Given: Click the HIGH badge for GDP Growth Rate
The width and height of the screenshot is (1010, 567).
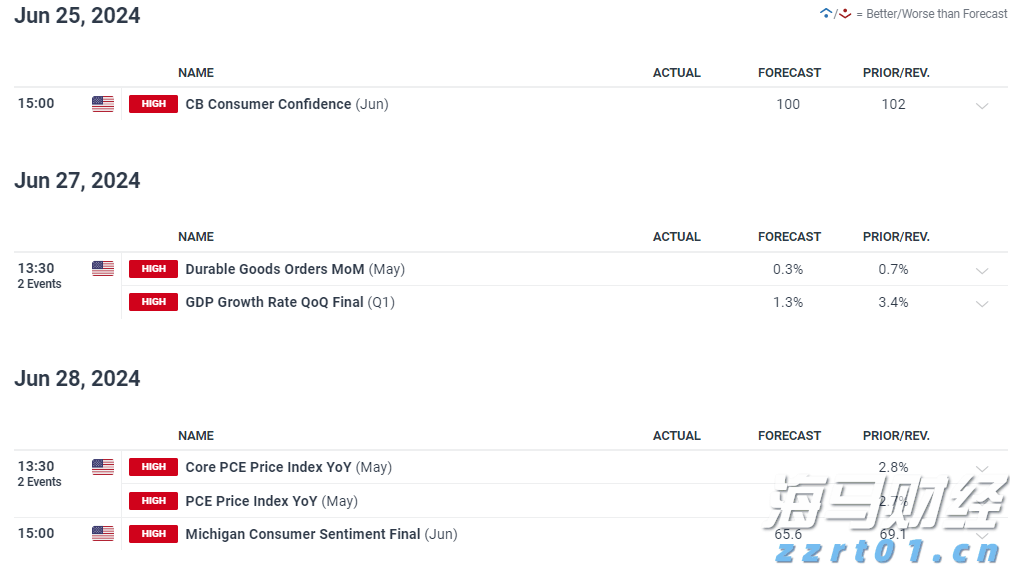Looking at the screenshot, I should tap(153, 302).
